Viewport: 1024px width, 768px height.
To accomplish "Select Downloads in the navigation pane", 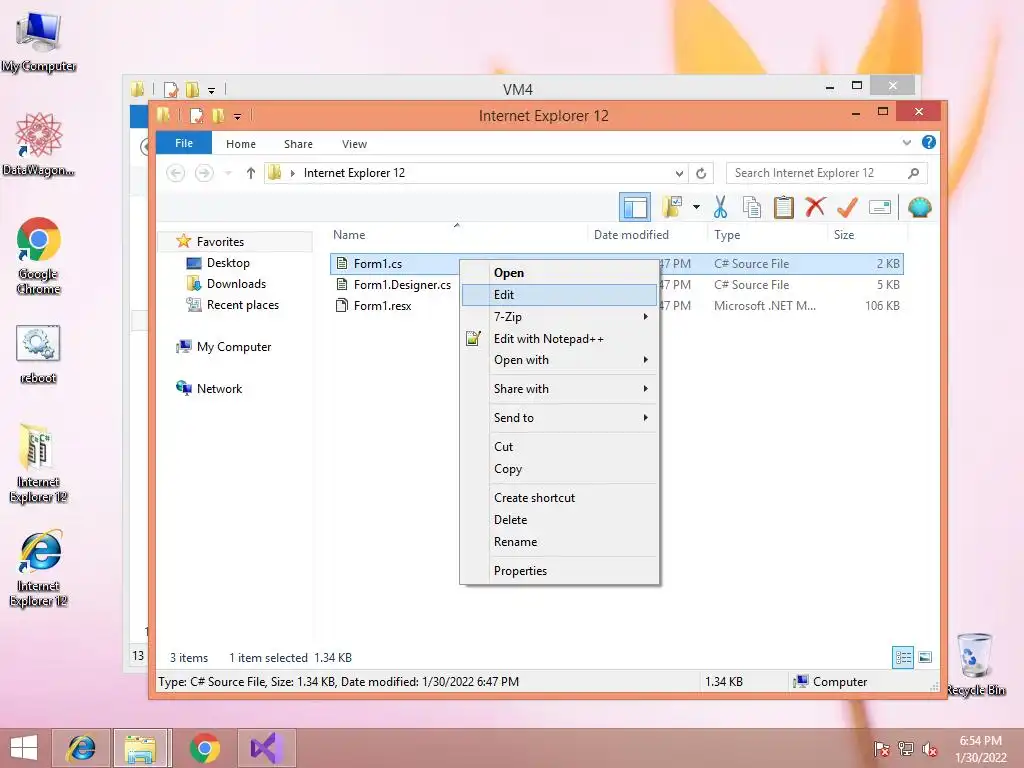I will coord(236,283).
